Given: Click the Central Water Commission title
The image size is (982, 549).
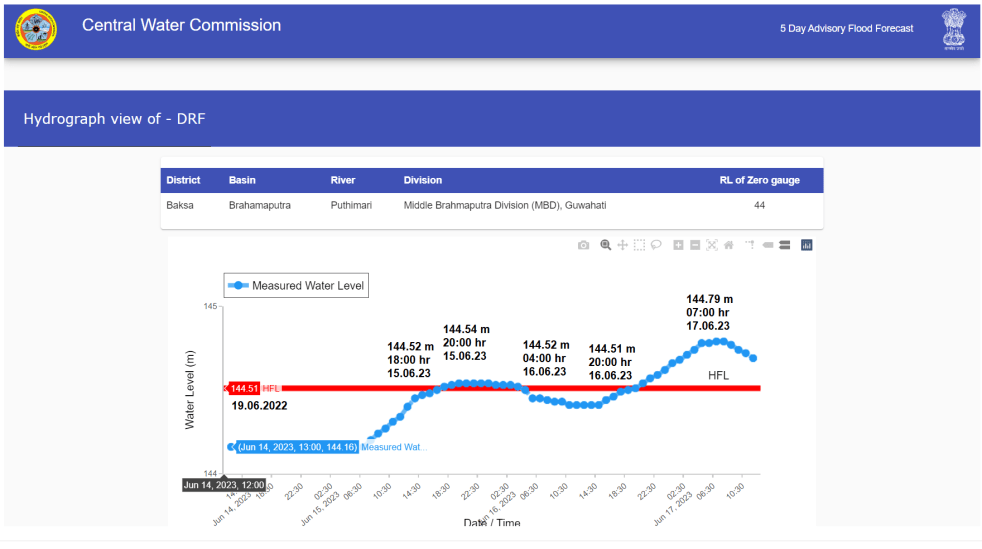Looking at the screenshot, I should coord(181,26).
